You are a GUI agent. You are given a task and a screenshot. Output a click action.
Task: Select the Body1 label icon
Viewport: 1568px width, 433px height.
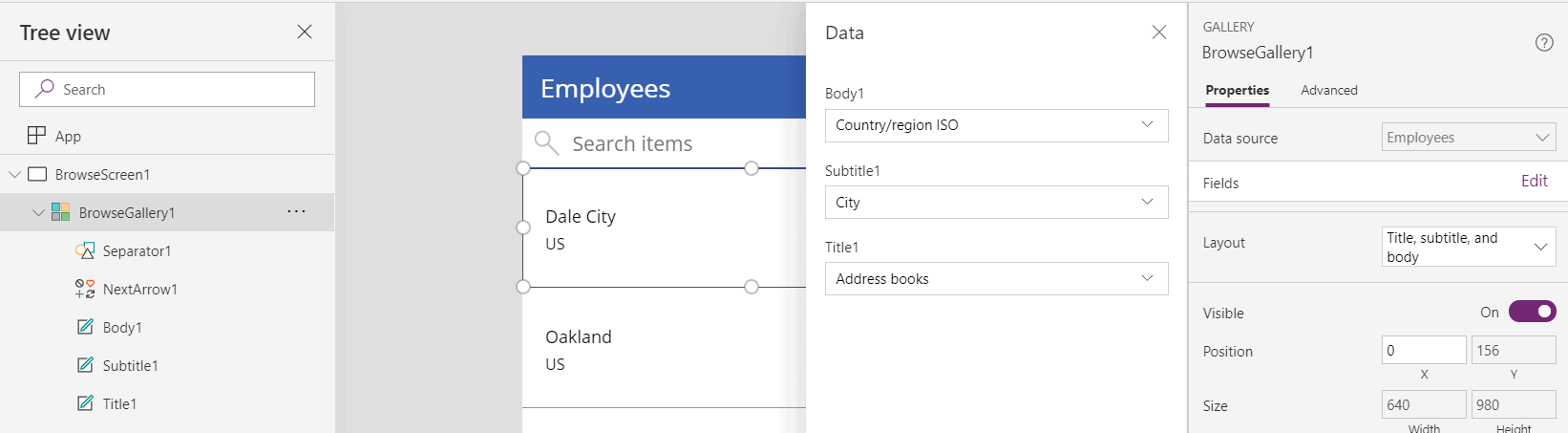85,327
